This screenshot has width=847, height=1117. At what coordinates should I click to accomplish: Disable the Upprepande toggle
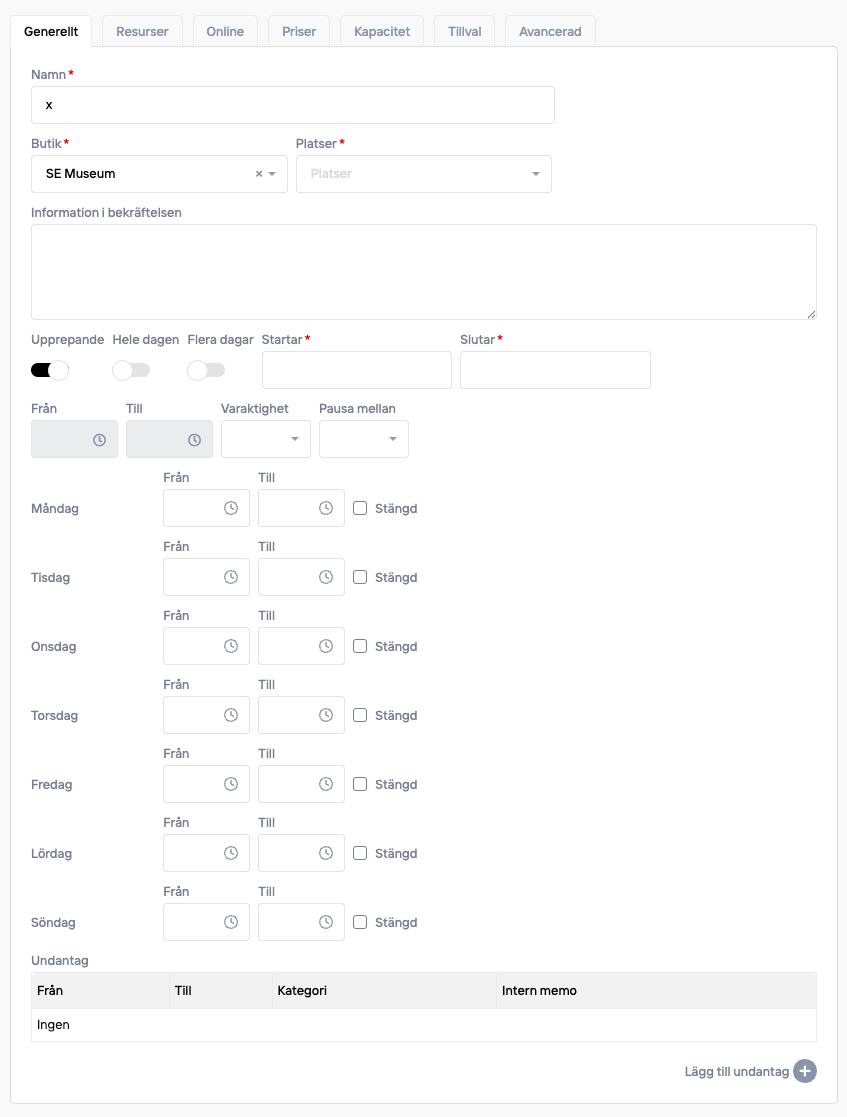[50, 370]
